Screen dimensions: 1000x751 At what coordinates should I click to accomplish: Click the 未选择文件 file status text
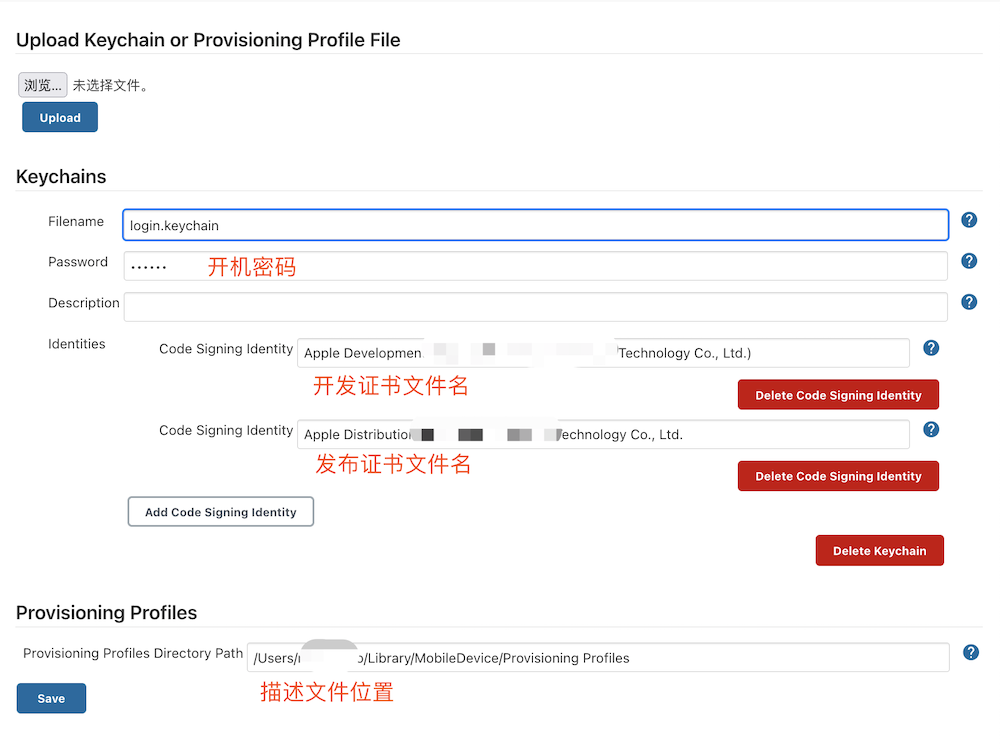point(110,85)
